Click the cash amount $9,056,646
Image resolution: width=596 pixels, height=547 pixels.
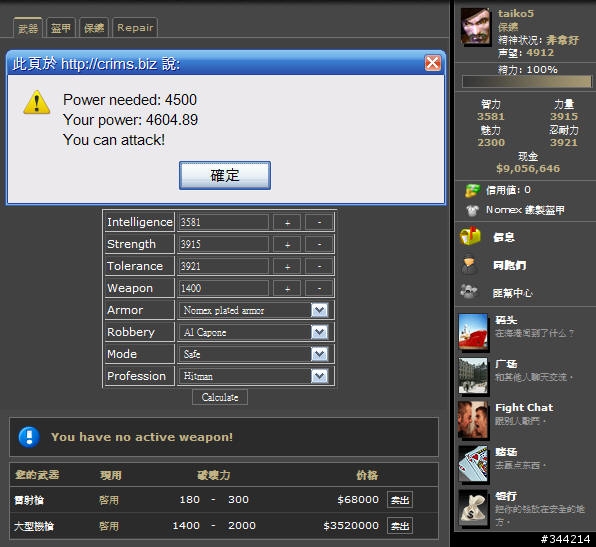(528, 168)
